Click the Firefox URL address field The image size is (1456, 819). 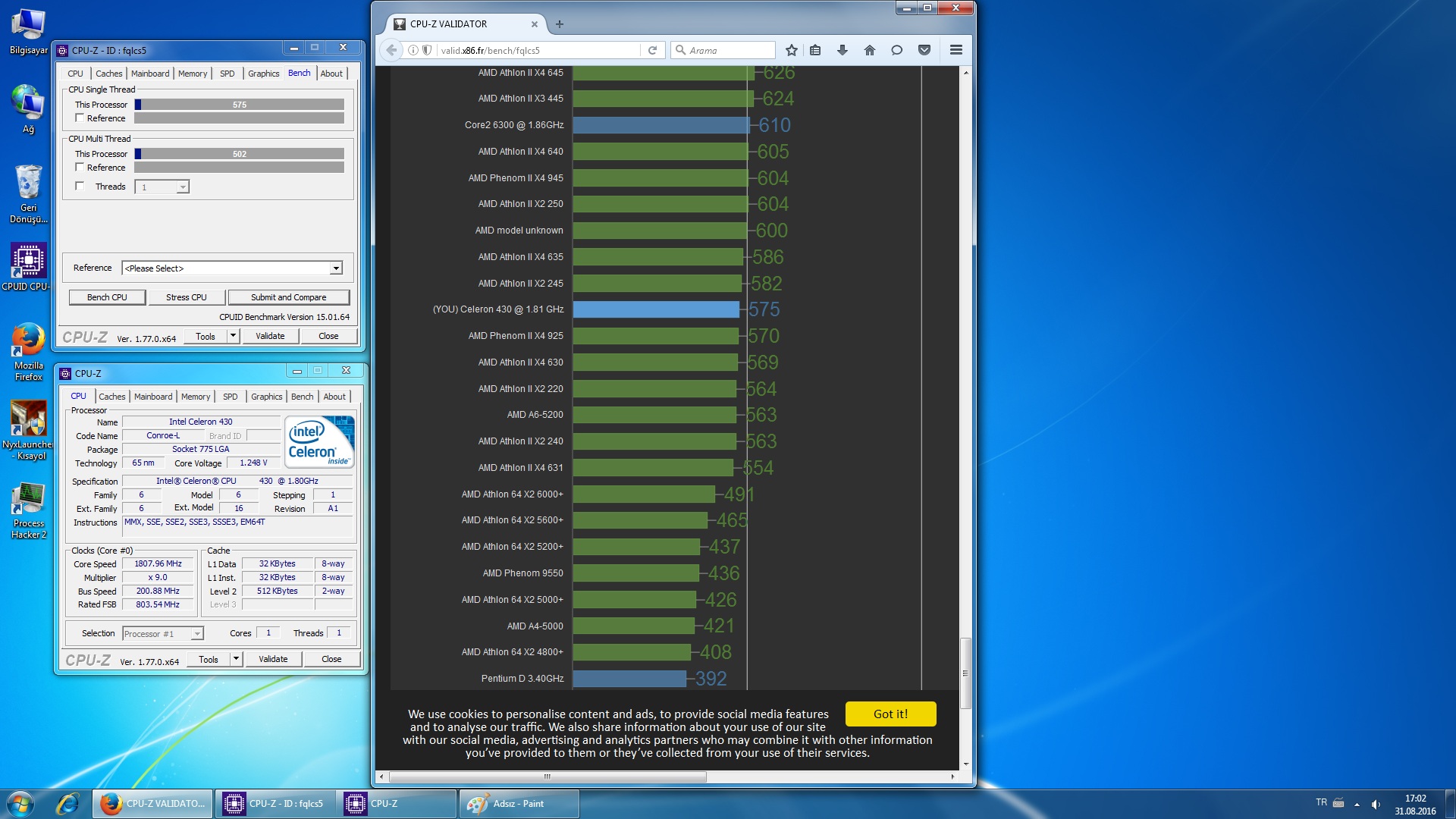(x=538, y=50)
